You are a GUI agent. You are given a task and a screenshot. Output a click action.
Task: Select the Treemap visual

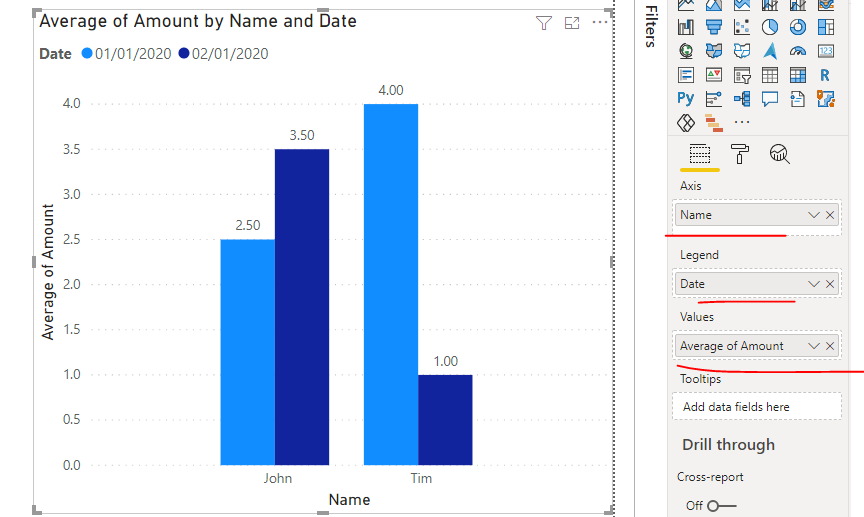[x=826, y=27]
